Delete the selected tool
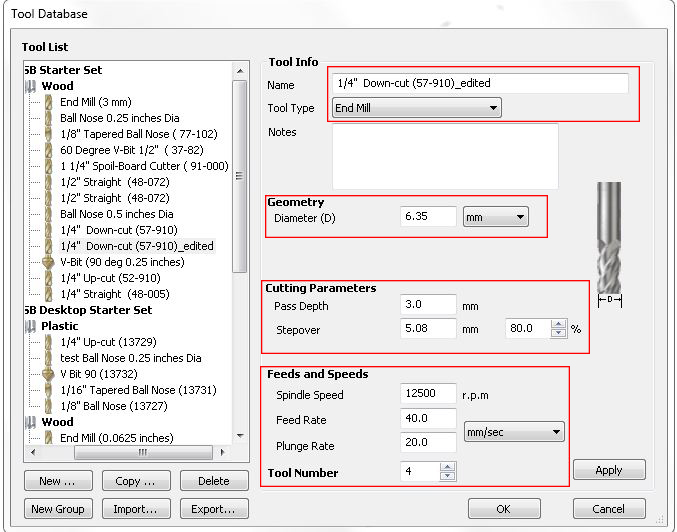 214,481
